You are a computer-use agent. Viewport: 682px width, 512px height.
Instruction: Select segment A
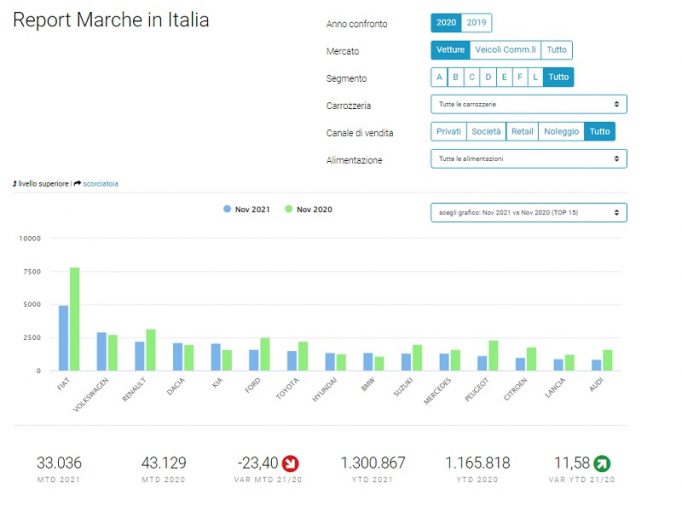(439, 77)
